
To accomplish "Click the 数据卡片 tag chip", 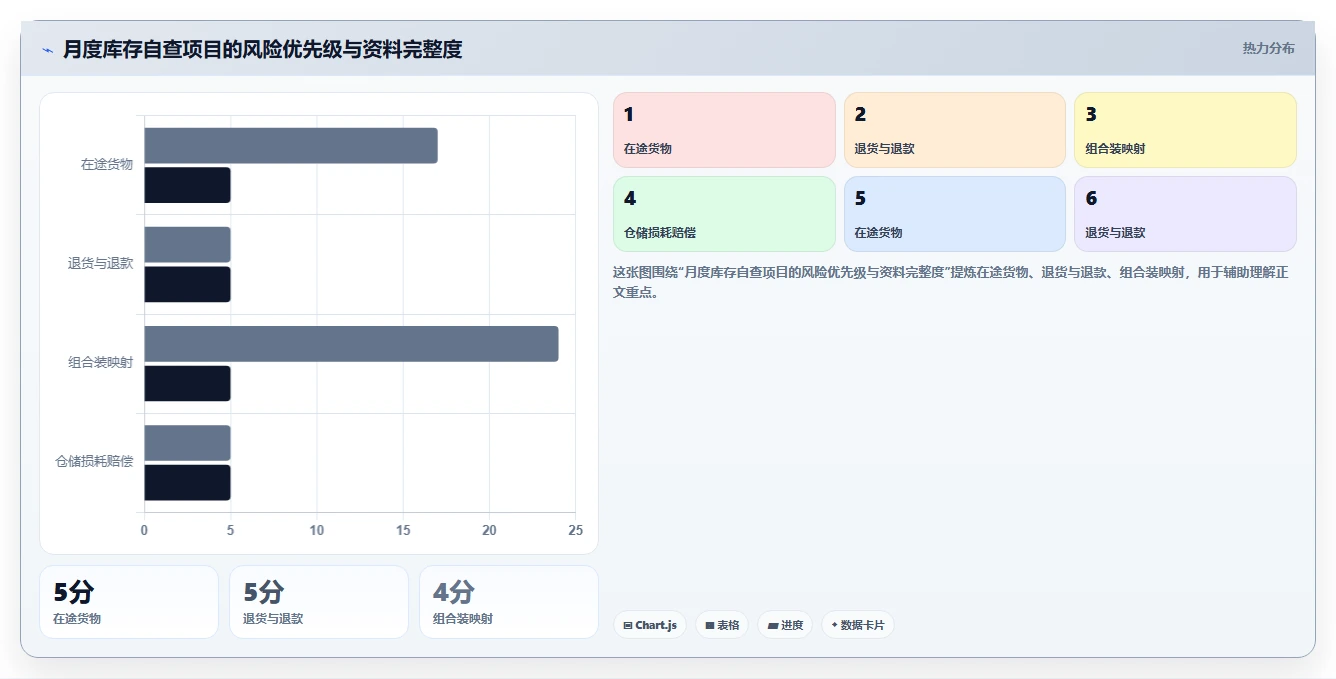I will (858, 625).
